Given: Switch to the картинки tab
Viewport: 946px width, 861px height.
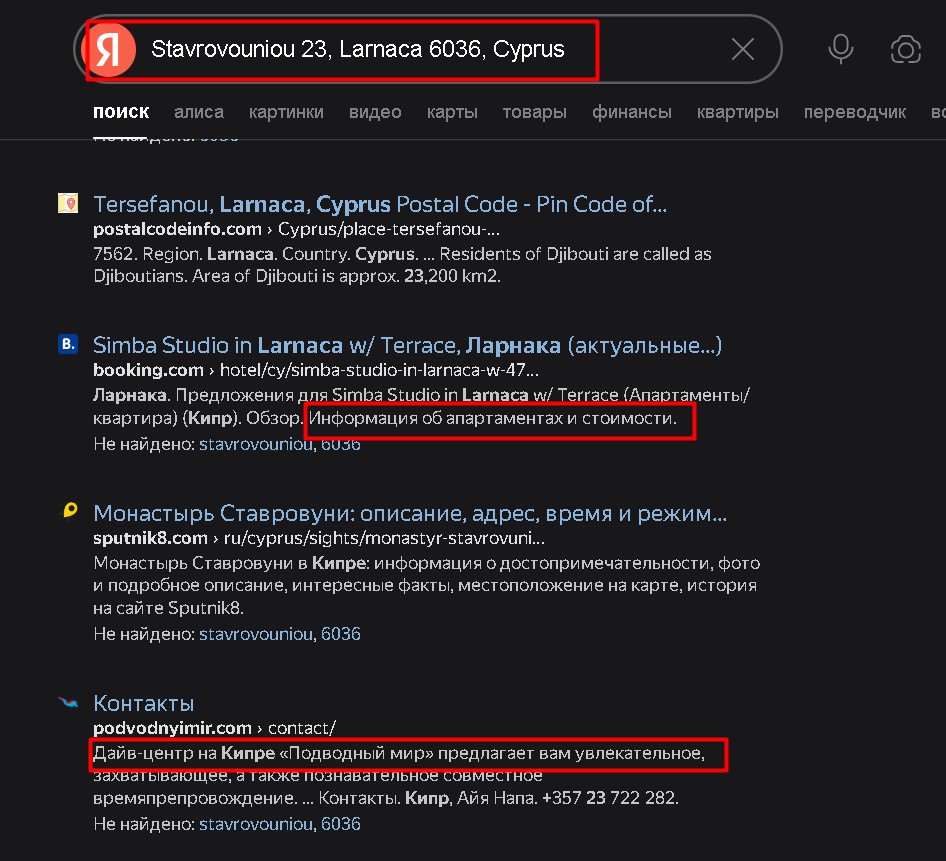Looking at the screenshot, I should [x=286, y=112].
